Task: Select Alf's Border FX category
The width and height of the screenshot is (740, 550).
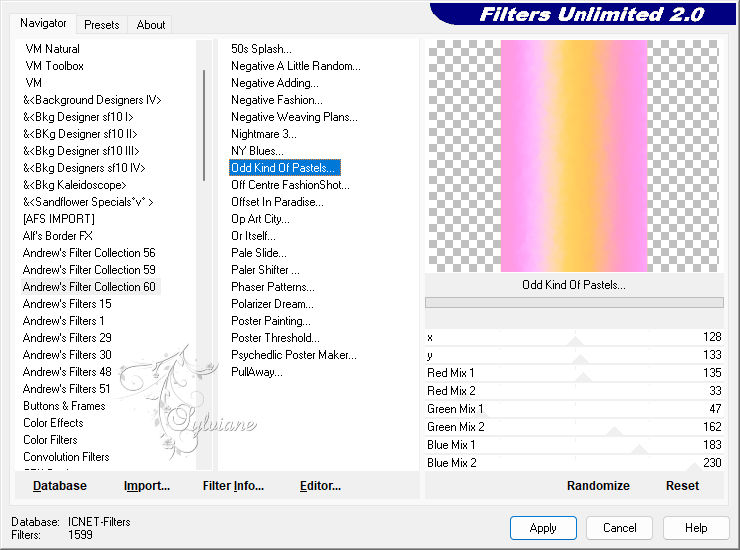Action: point(58,236)
